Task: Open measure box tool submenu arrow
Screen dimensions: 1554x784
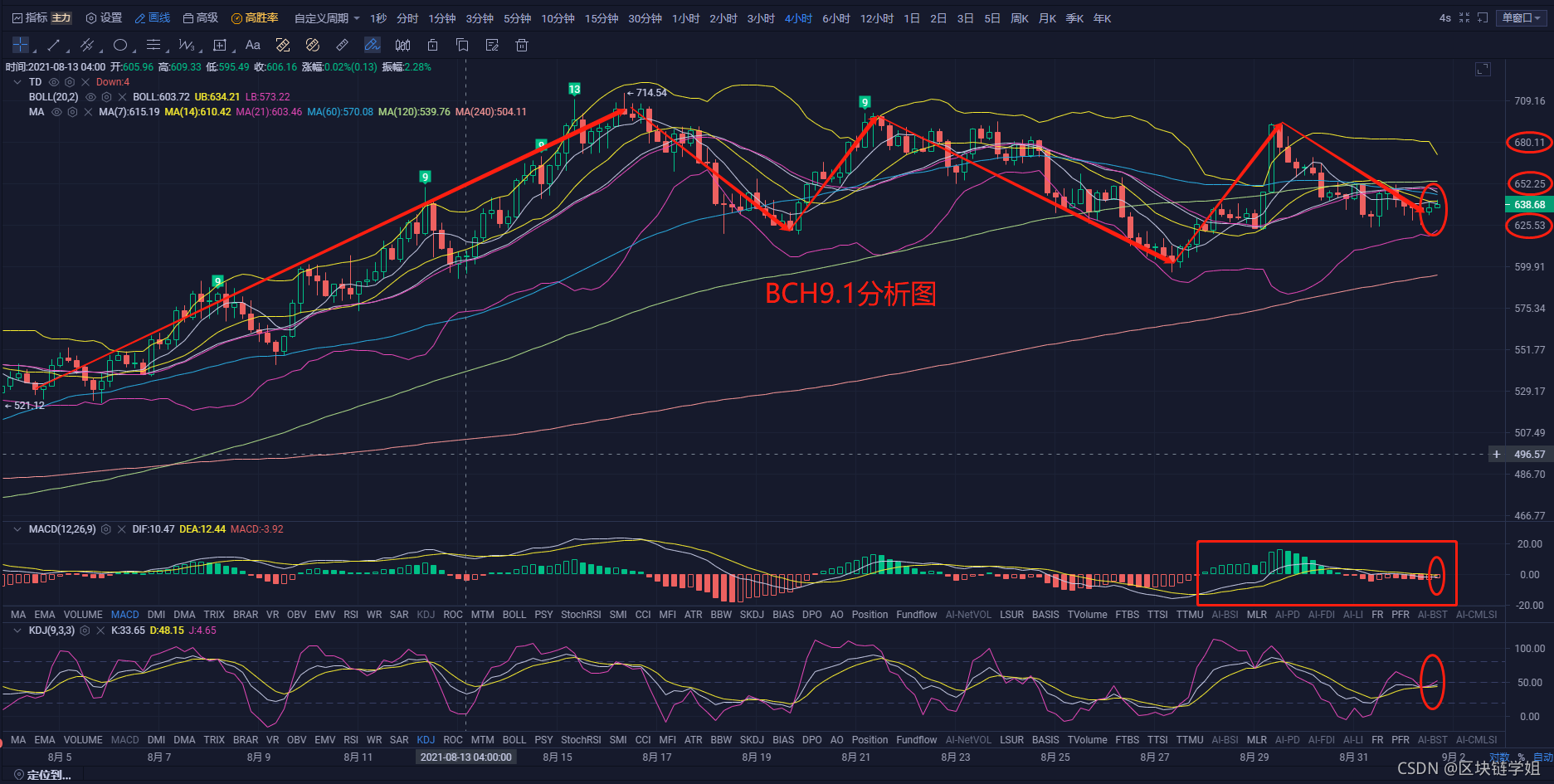Action: pyautogui.click(x=233, y=51)
